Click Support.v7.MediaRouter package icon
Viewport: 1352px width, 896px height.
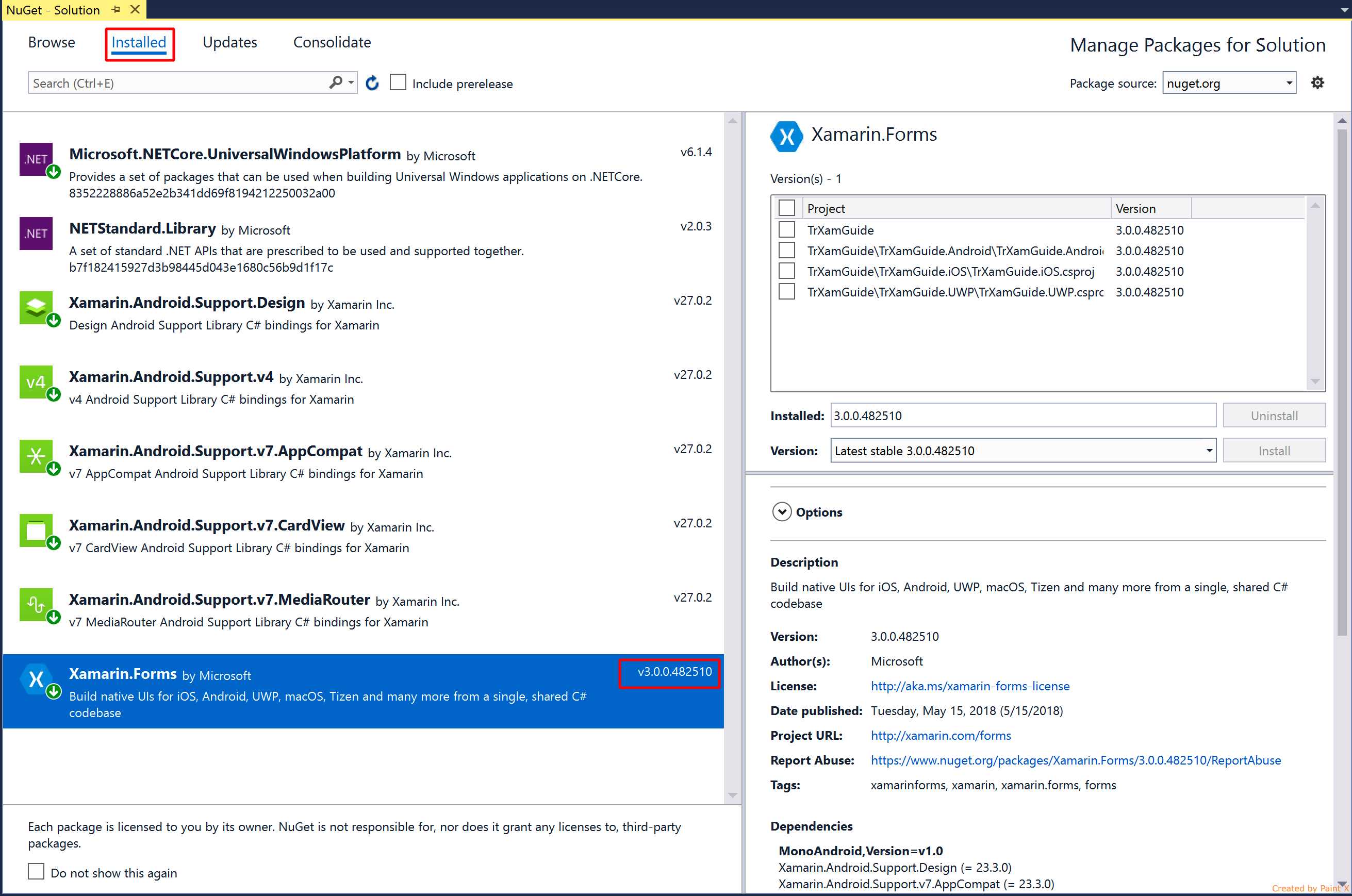click(36, 605)
